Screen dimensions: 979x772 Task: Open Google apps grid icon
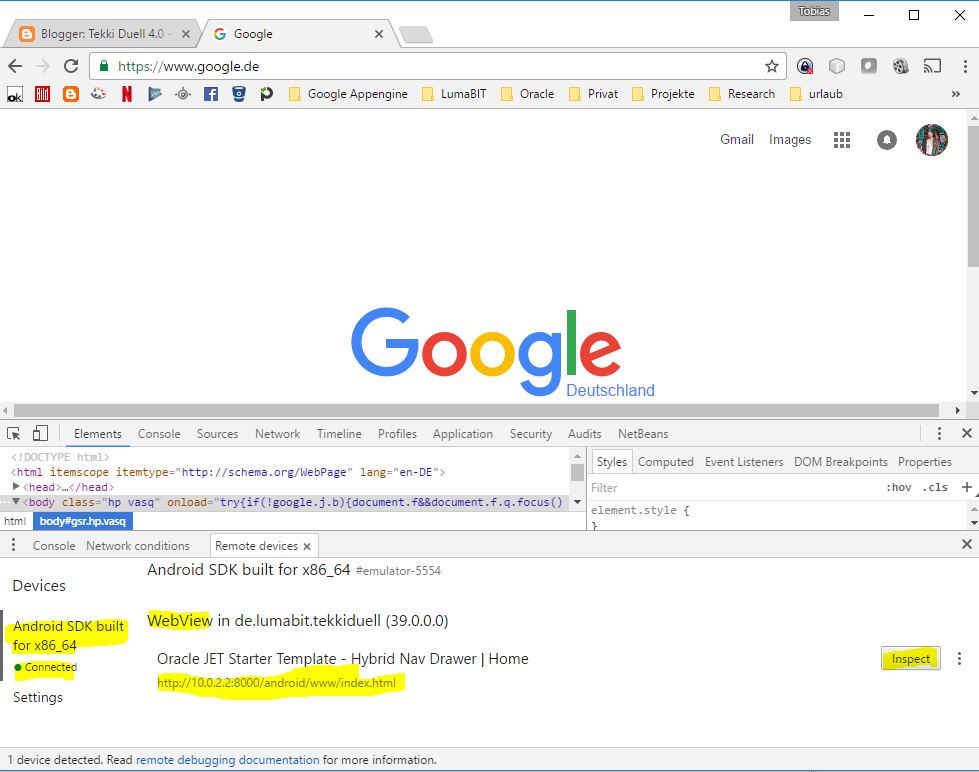click(x=842, y=140)
